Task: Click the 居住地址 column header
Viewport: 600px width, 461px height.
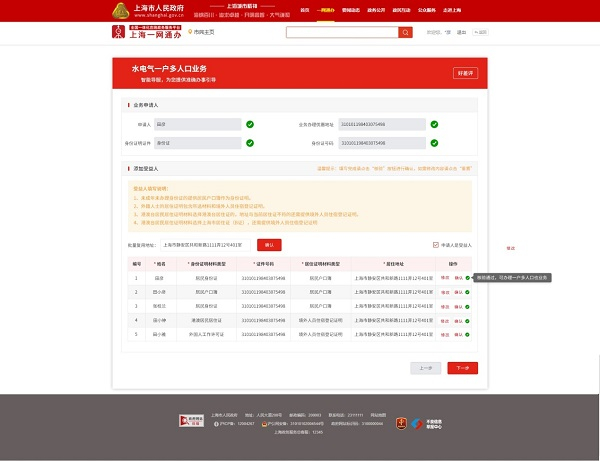Action: [393, 264]
